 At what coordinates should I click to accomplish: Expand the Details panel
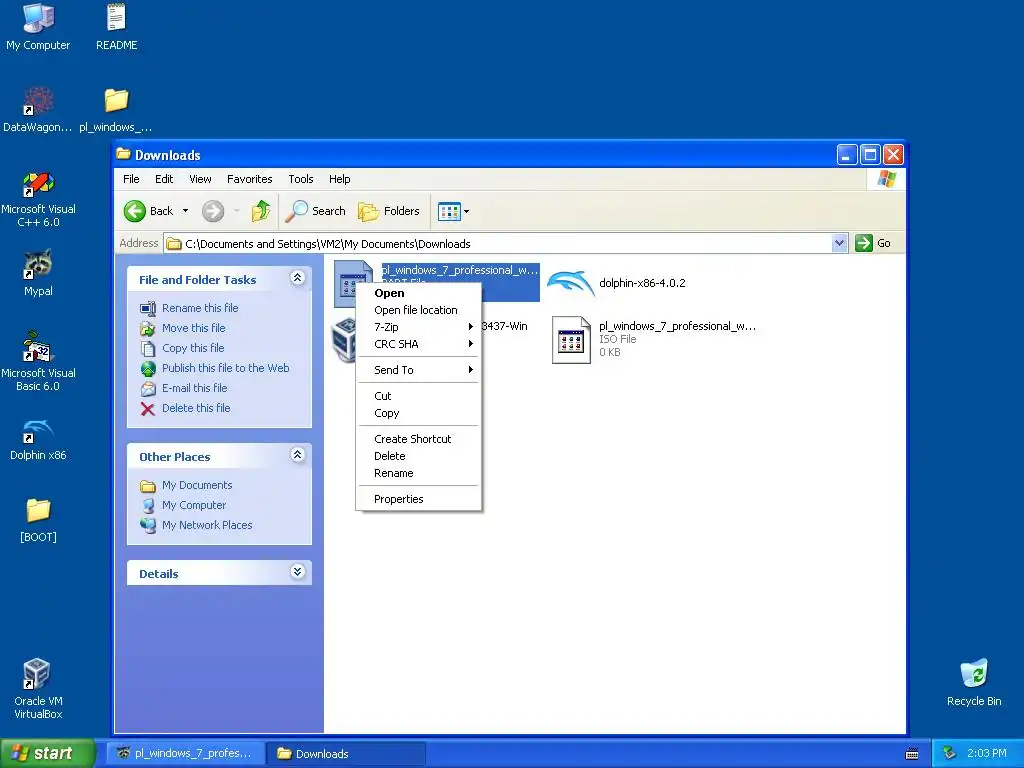click(x=297, y=572)
